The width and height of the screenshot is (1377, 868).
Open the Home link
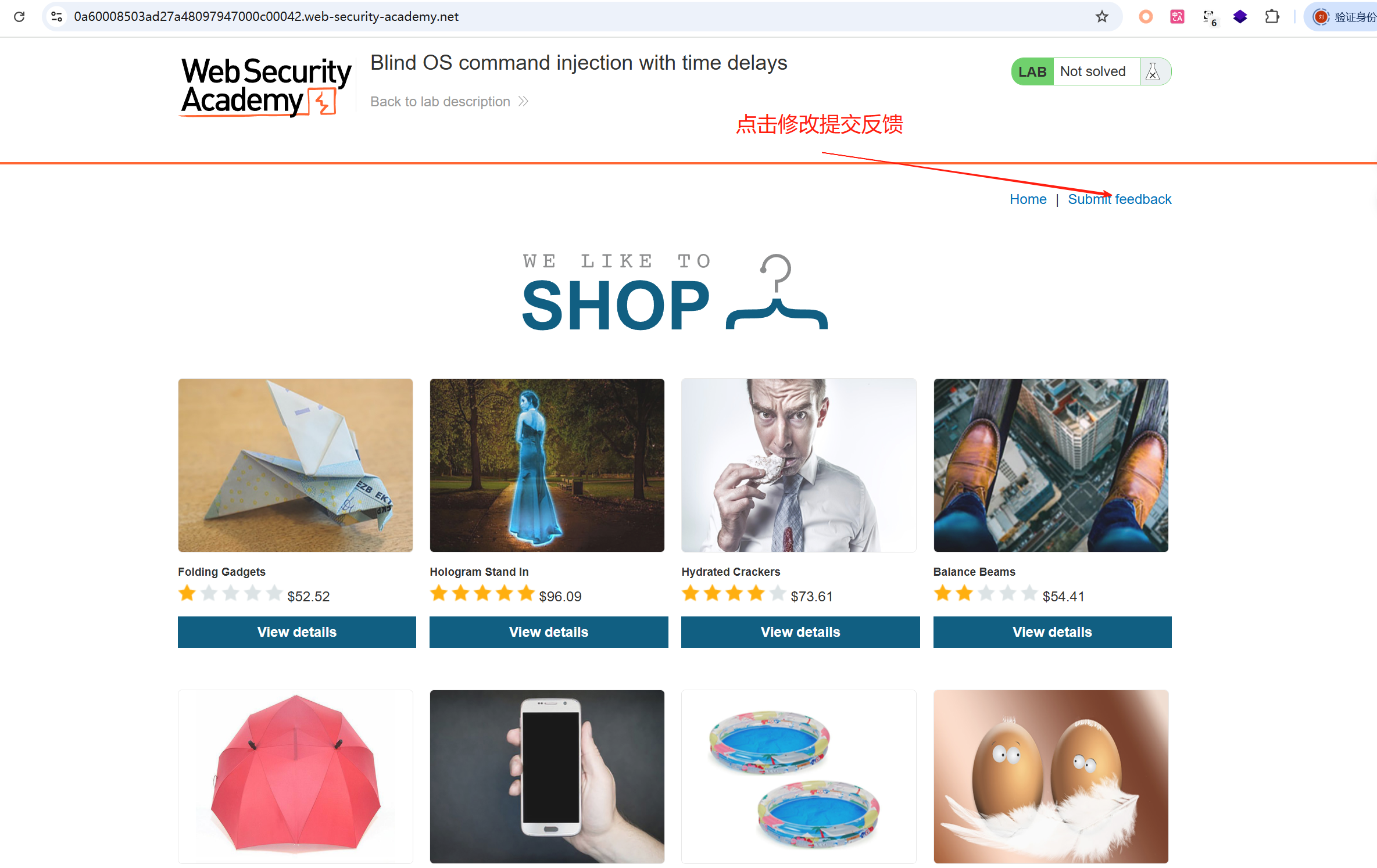1028,199
